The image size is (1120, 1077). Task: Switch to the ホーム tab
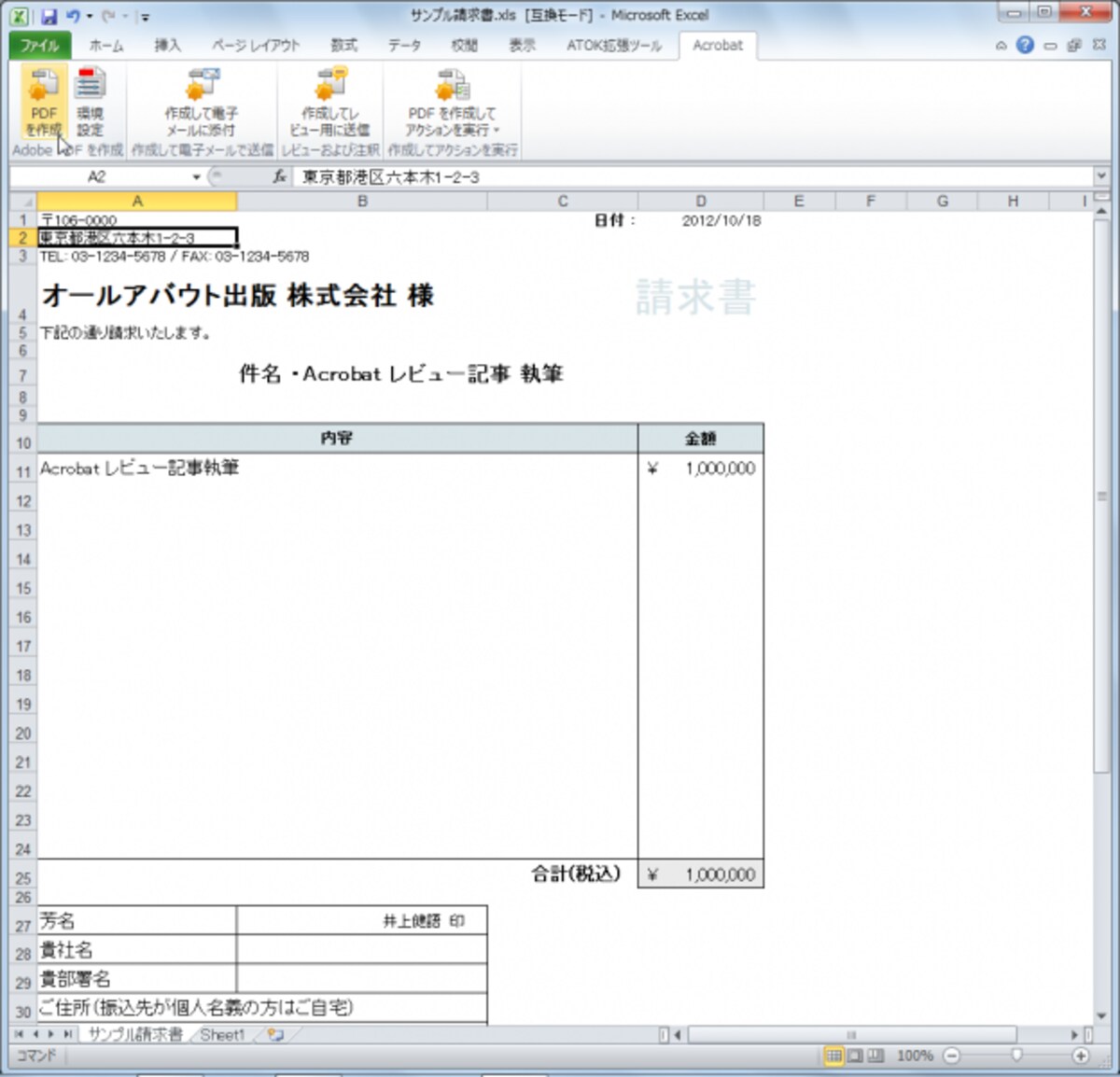pos(105,45)
